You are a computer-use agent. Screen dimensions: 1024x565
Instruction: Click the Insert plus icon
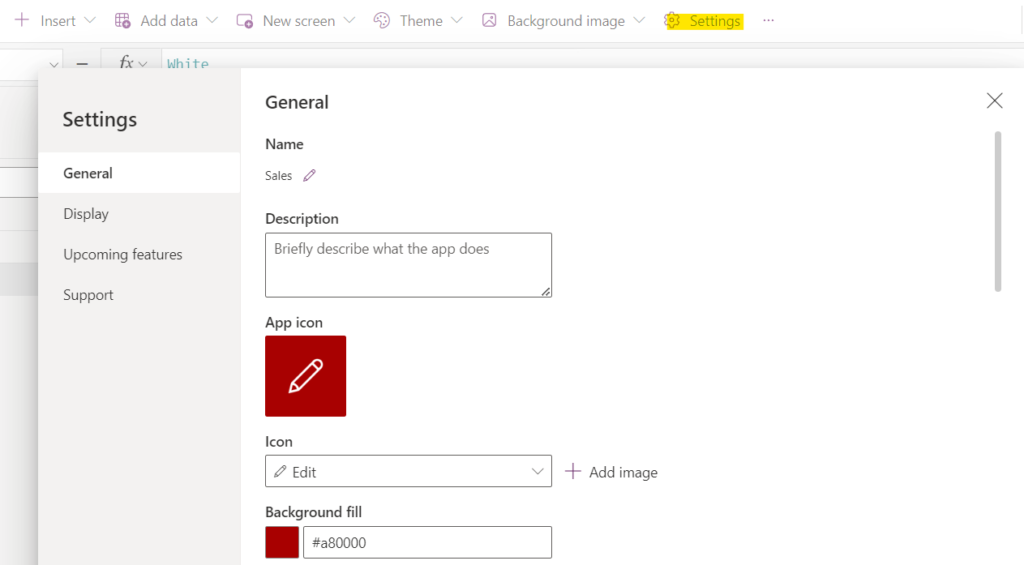tap(22, 20)
